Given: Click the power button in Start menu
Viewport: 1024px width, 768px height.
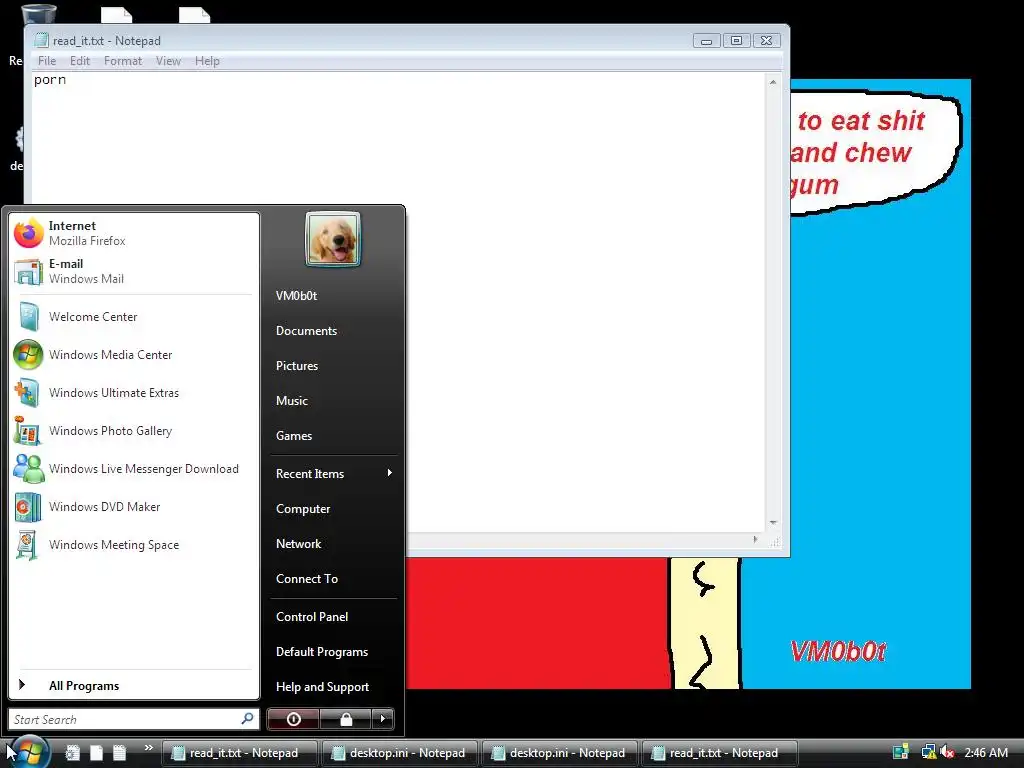Looking at the screenshot, I should click(x=293, y=719).
